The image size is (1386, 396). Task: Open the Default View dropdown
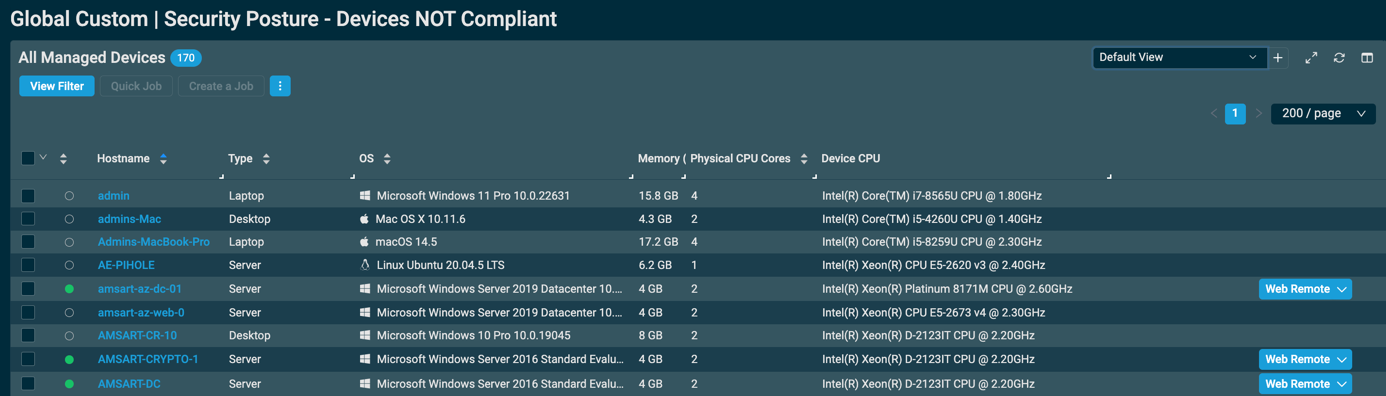[1179, 58]
